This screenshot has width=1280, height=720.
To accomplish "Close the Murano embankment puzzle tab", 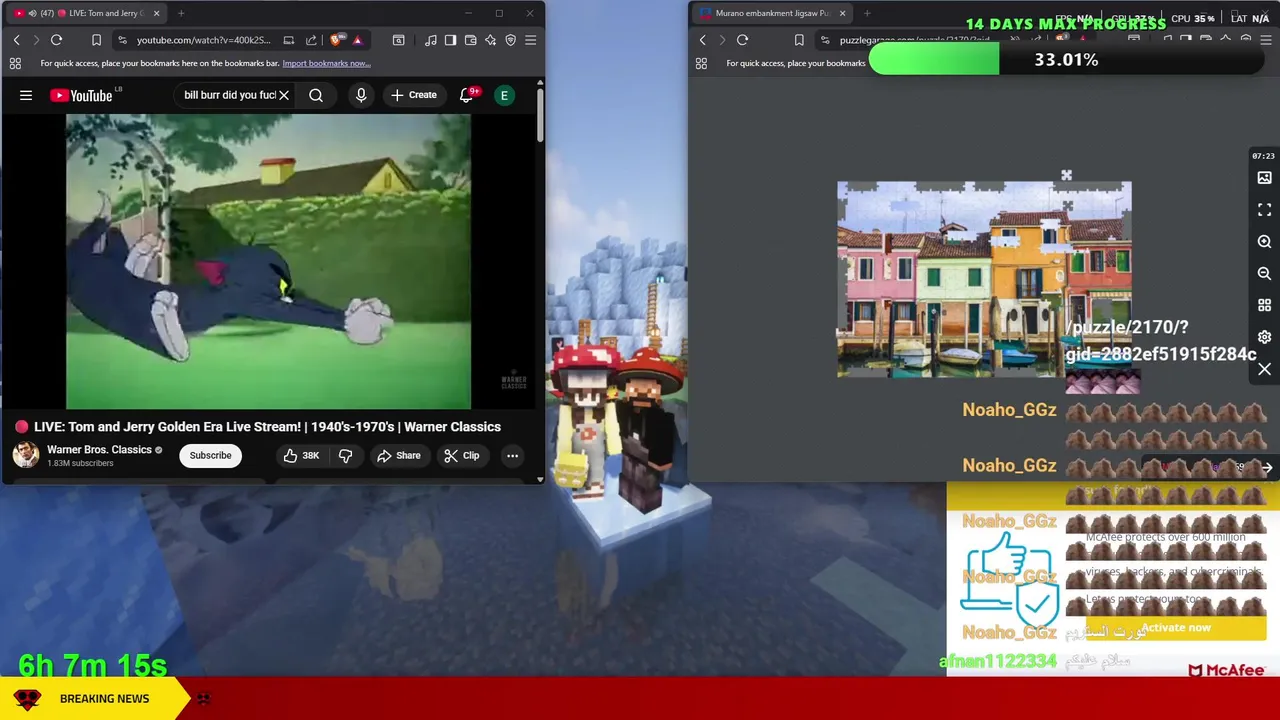I will point(842,13).
